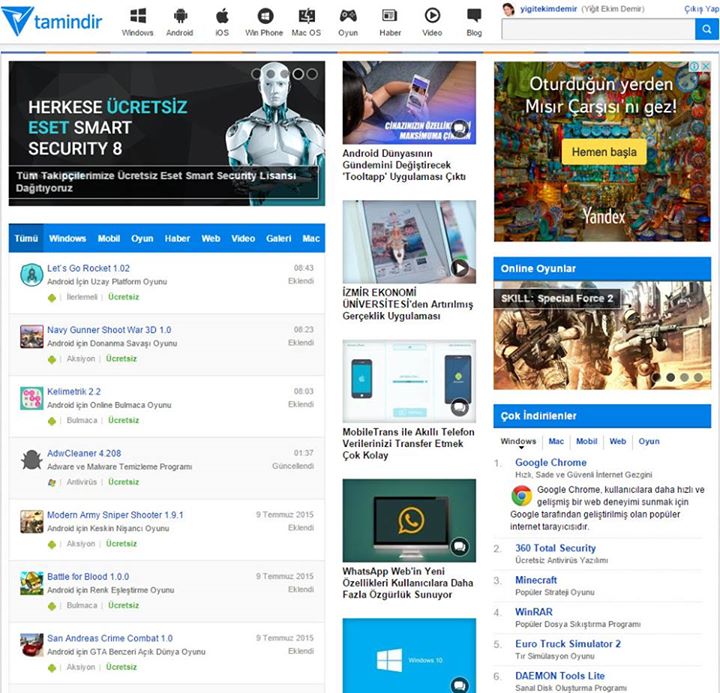Image resolution: width=720 pixels, height=693 pixels.
Task: Open Battle for Blood 1.0.0 link
Action: (x=88, y=577)
